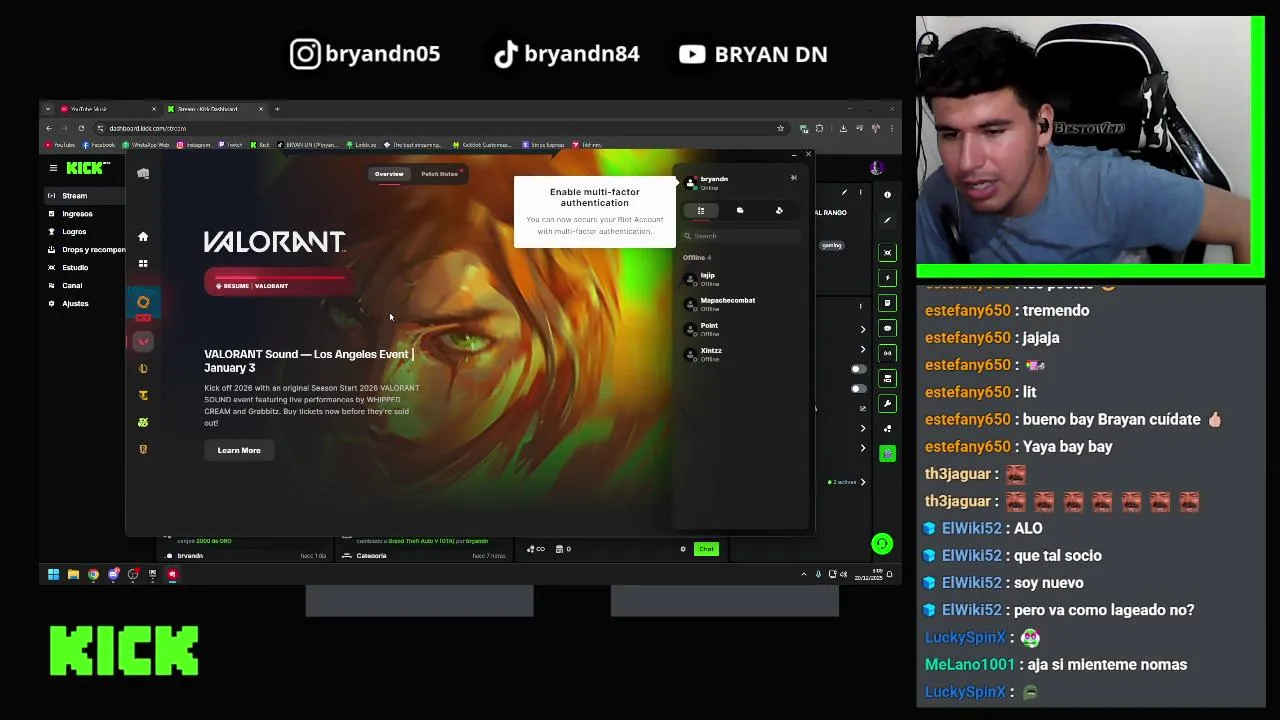This screenshot has width=1280, height=720.
Task: Click the chat bubble icon on Kick right rail
Action: point(887,328)
